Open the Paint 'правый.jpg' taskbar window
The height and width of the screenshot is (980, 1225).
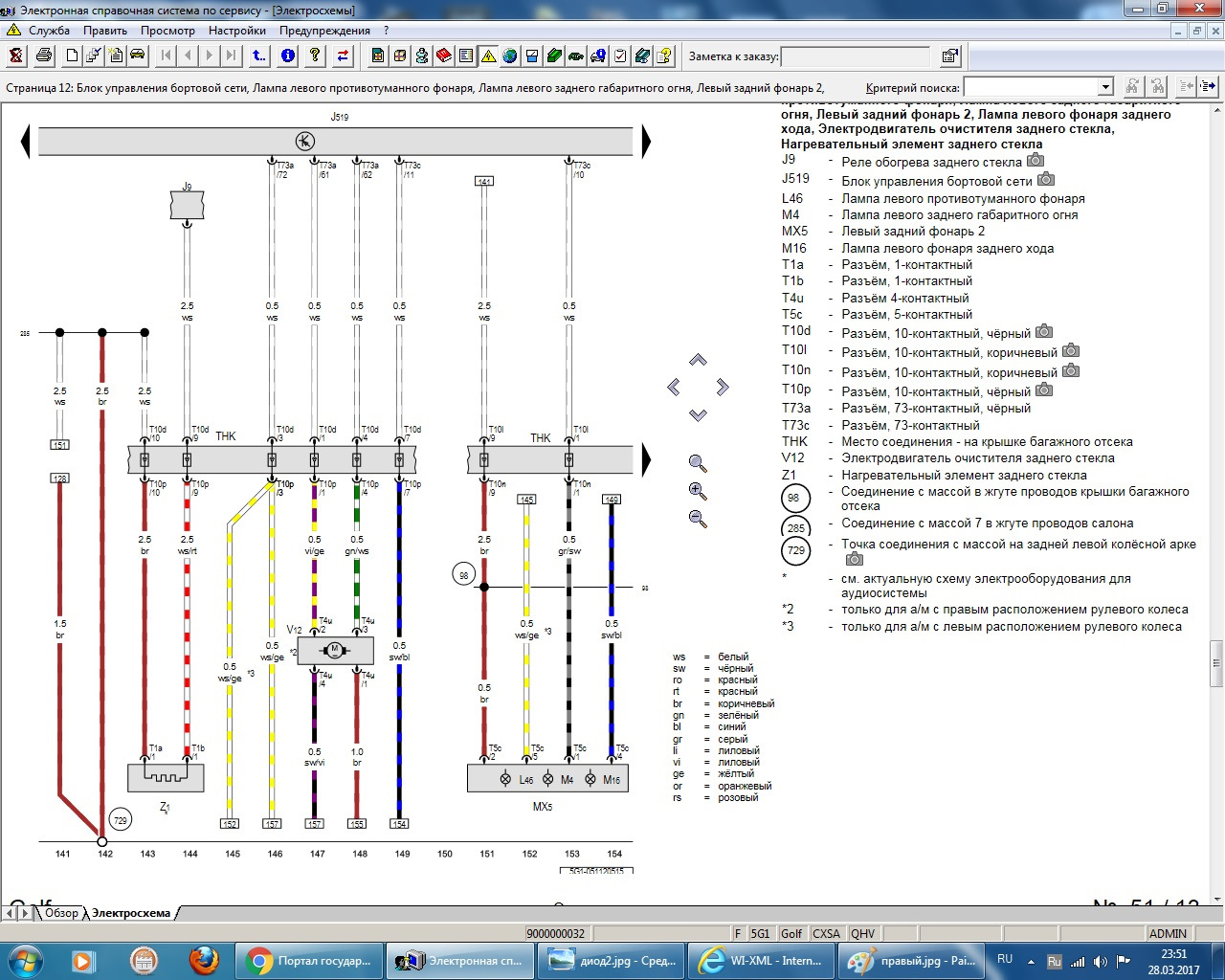(909, 960)
